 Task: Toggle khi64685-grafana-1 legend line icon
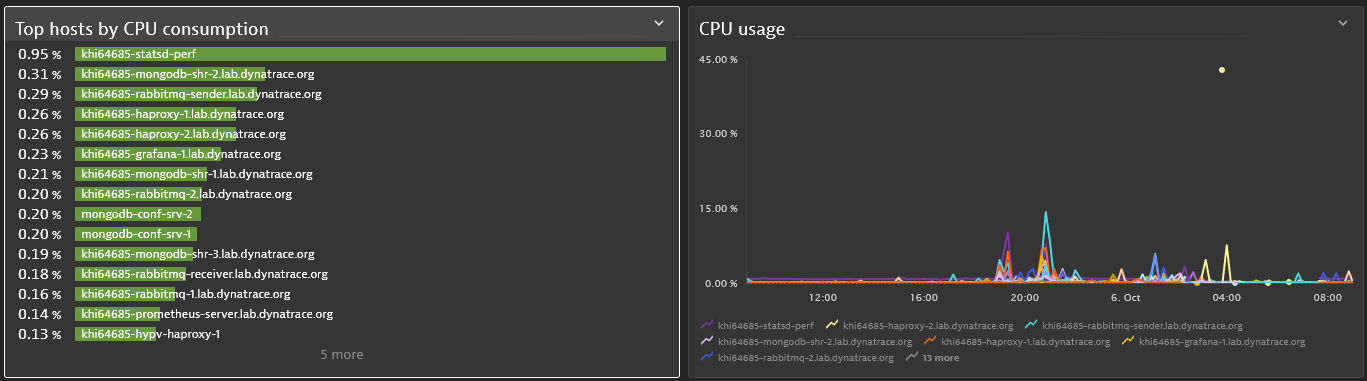pyautogui.click(x=1127, y=341)
